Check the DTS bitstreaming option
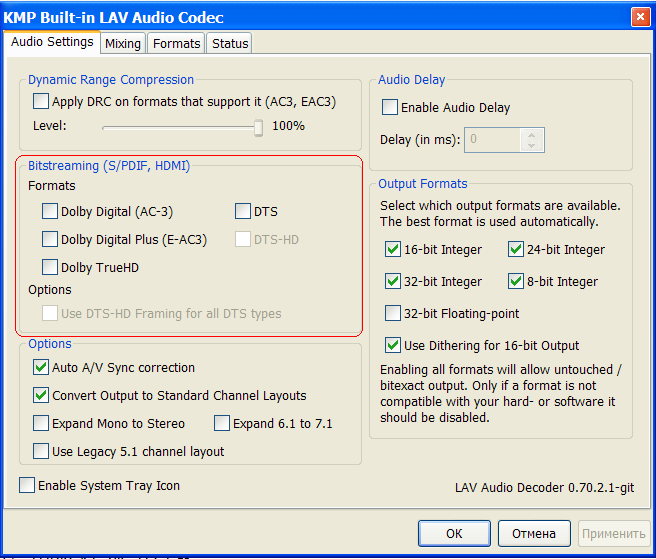The image size is (656, 559). 243,211
